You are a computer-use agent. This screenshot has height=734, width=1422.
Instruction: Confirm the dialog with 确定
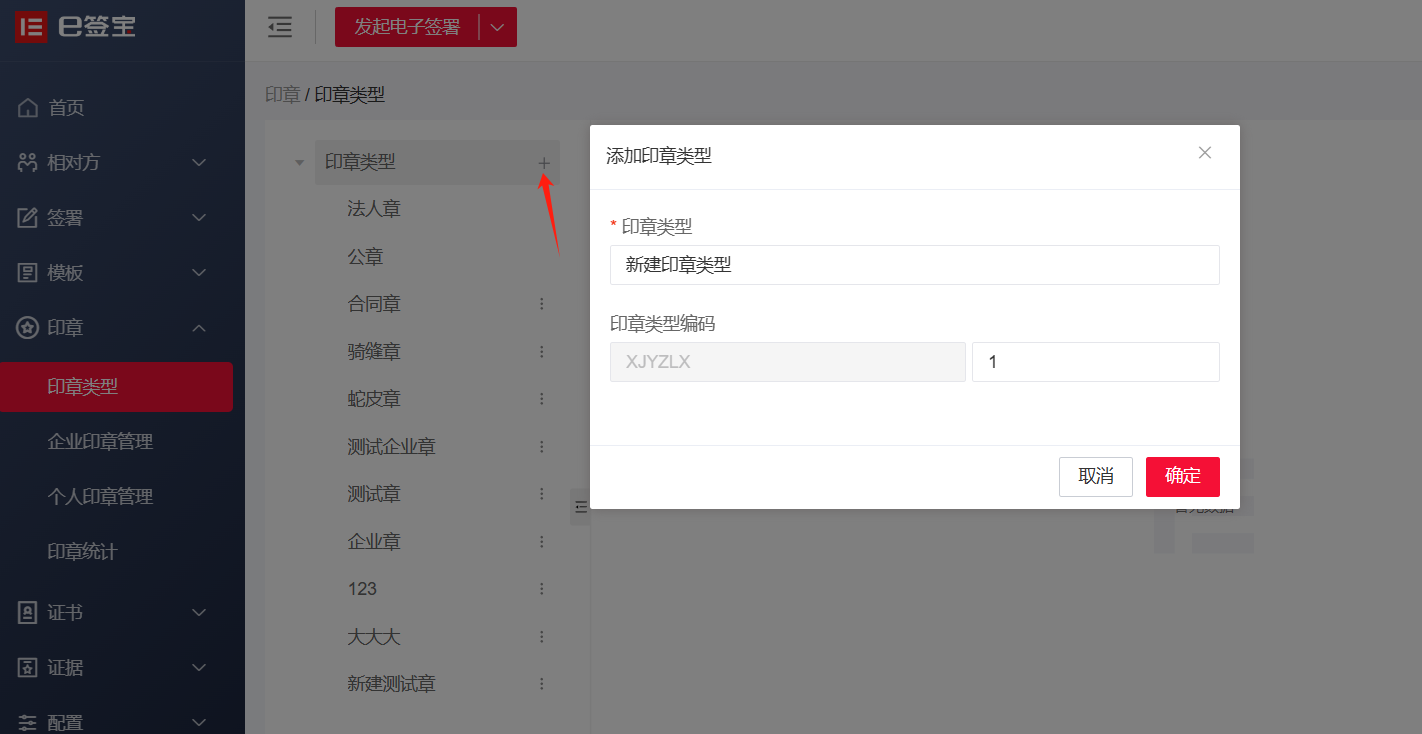(1183, 476)
